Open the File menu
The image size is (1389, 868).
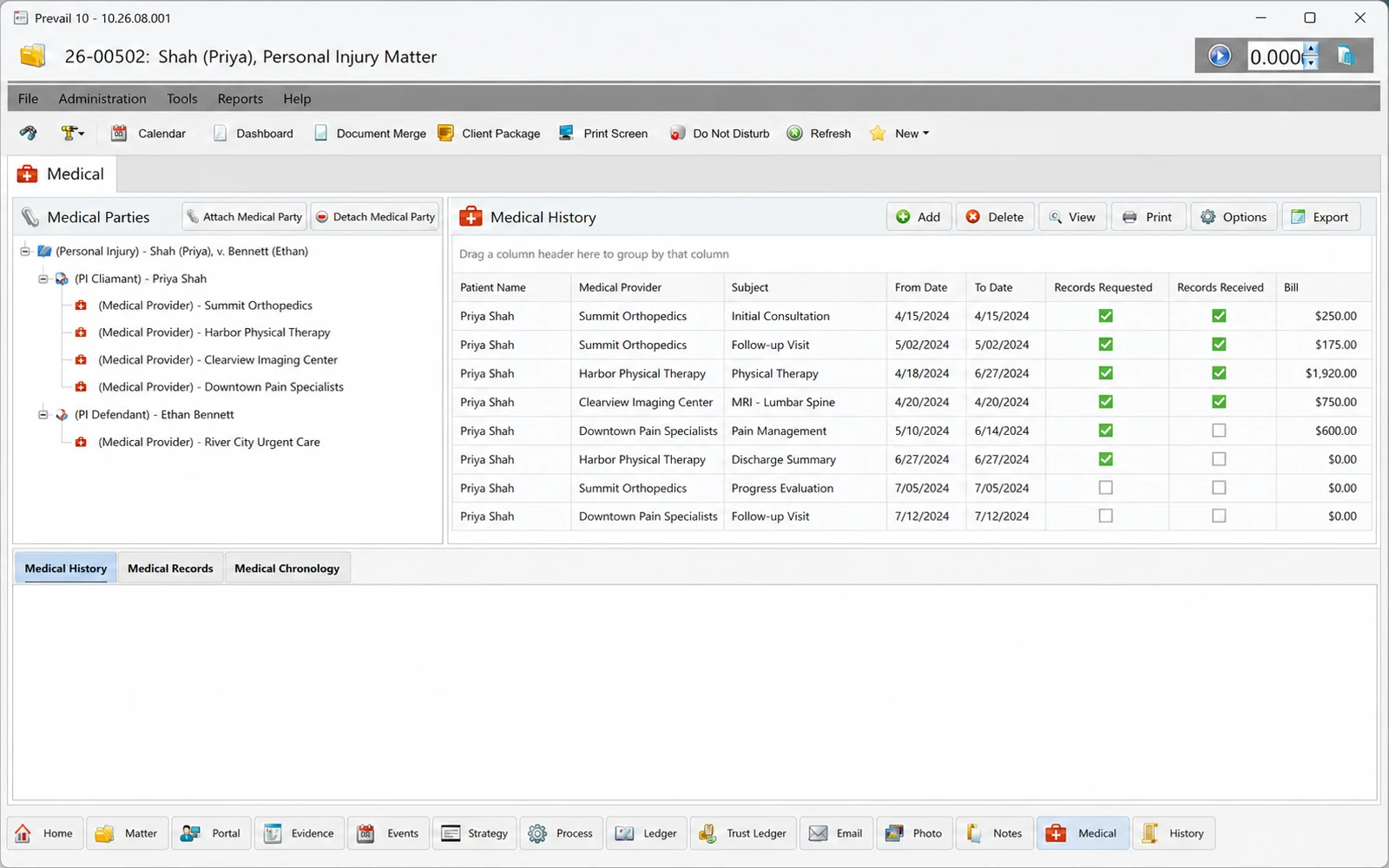pos(28,99)
